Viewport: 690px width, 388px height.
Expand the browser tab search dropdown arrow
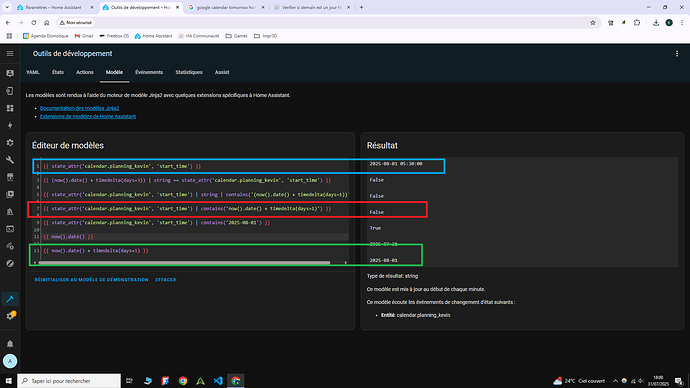[7, 7]
